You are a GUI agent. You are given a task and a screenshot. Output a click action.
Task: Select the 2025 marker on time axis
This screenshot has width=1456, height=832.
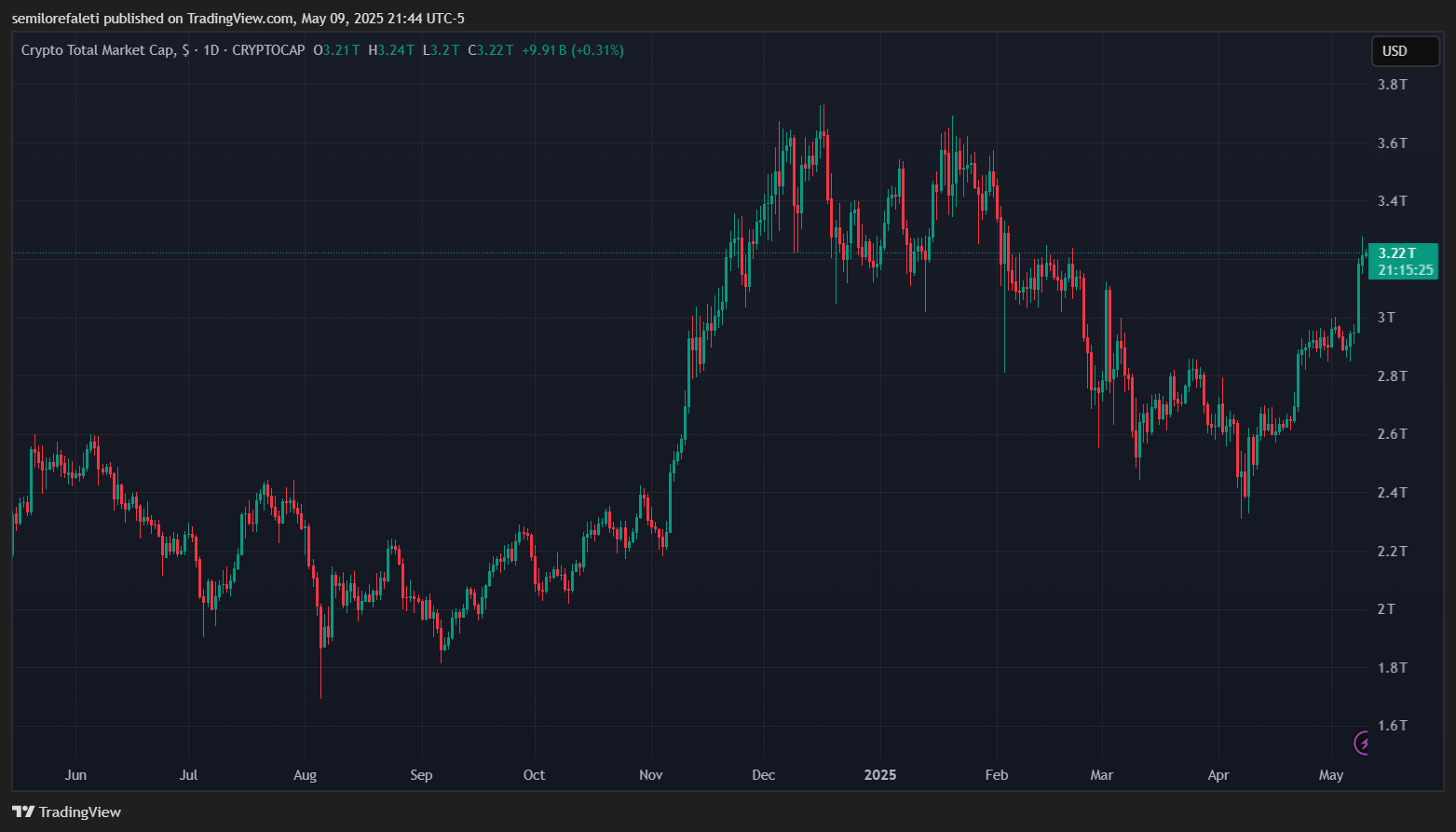tap(880, 775)
